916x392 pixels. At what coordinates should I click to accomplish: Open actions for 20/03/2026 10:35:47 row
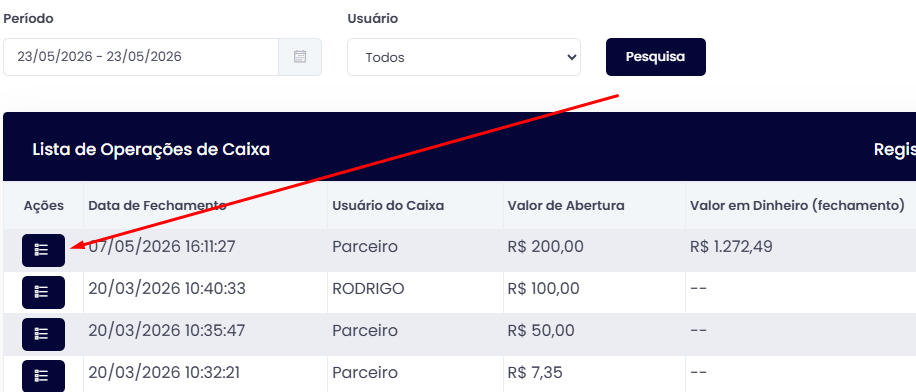(43, 334)
